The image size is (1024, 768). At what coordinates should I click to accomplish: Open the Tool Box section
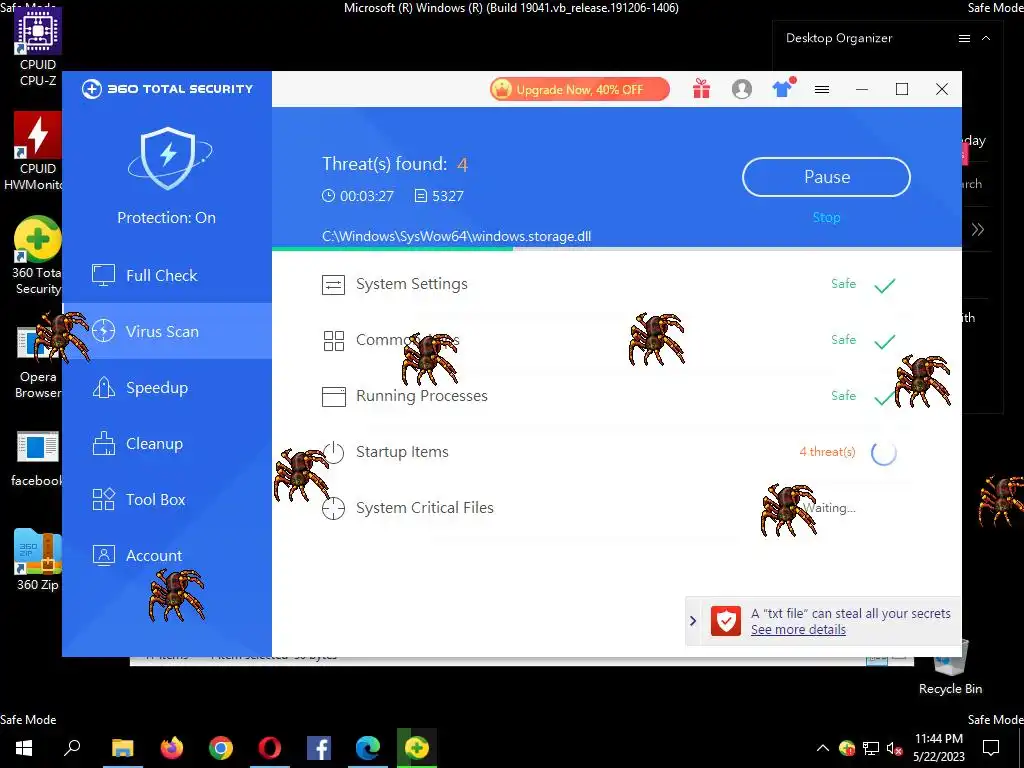(167, 500)
